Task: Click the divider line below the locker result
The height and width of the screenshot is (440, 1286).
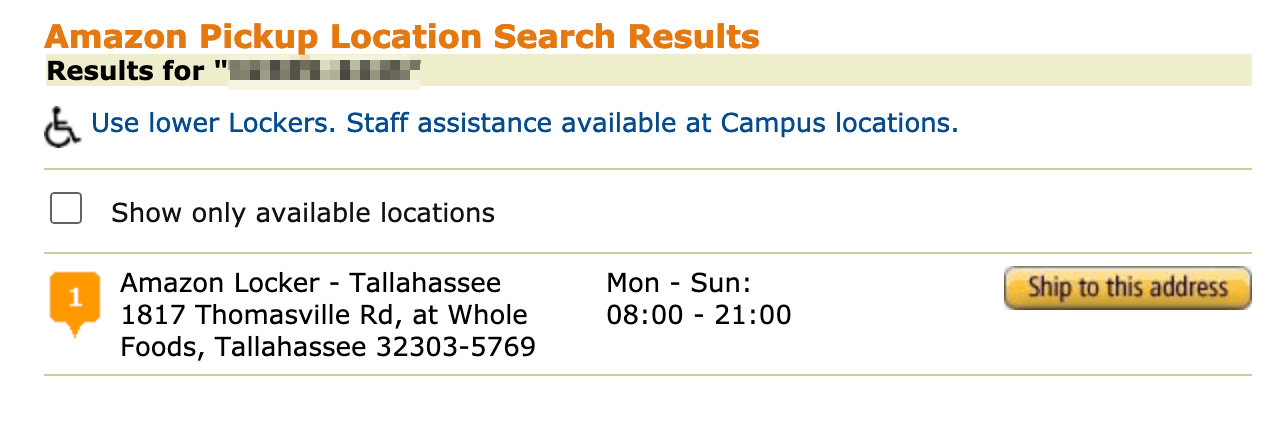Action: pyautogui.click(x=648, y=375)
